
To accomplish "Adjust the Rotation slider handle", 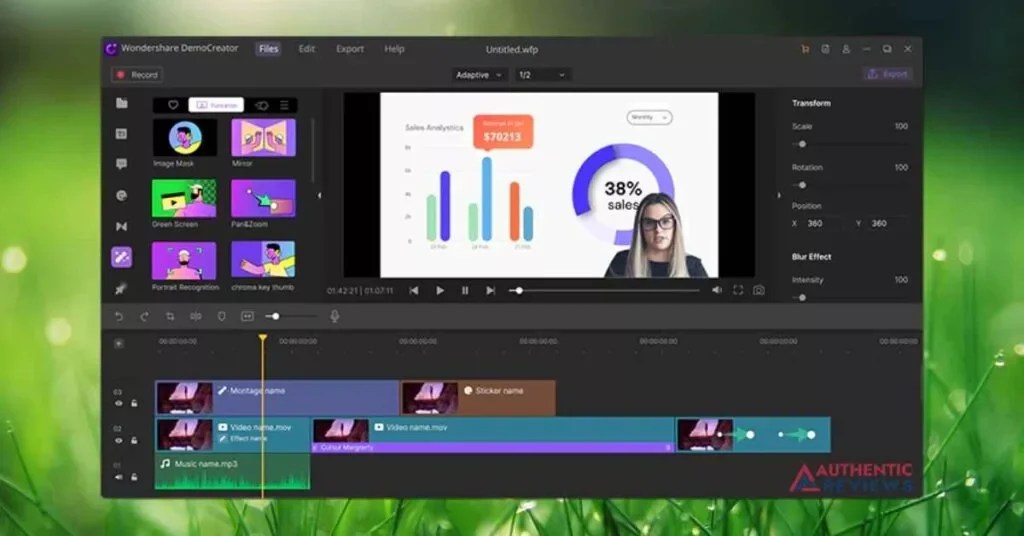I will [803, 185].
